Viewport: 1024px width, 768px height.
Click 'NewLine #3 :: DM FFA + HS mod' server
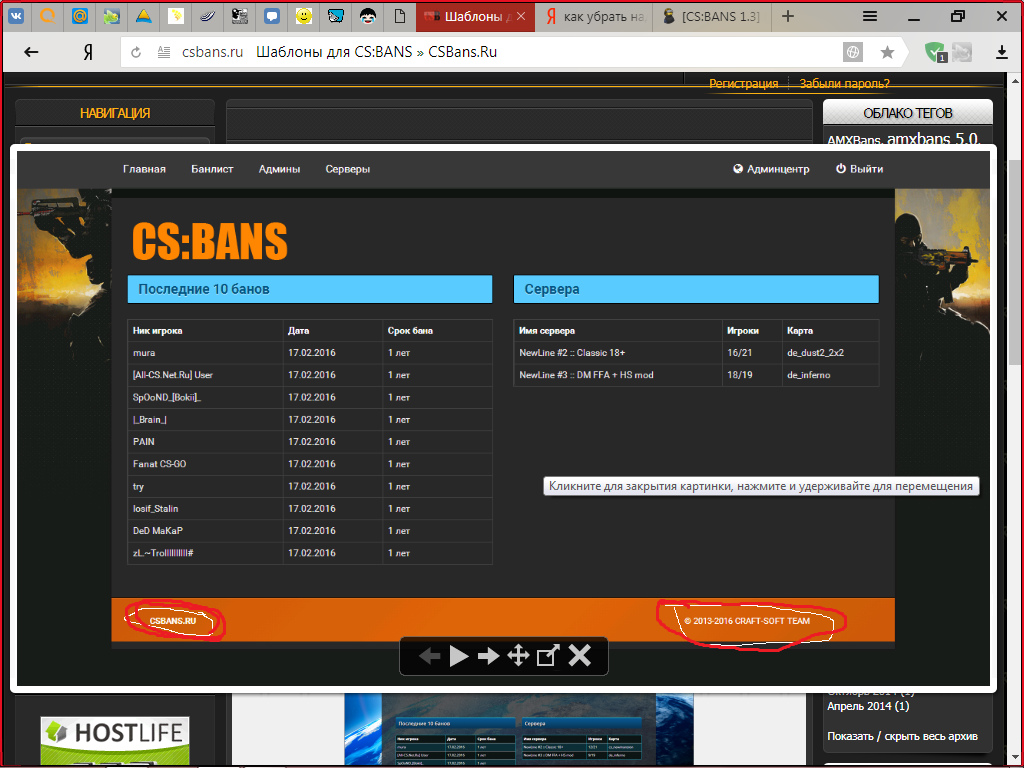tap(586, 375)
